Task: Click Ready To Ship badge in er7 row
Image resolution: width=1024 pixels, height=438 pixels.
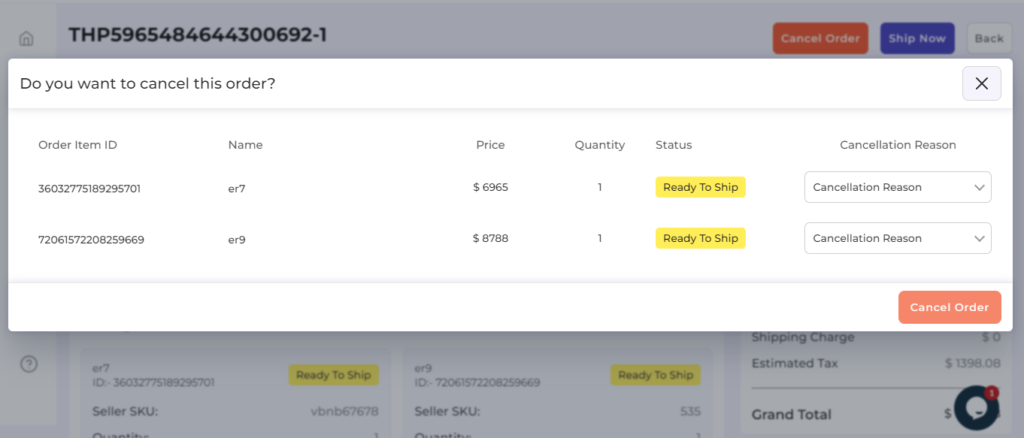Action: tap(700, 187)
